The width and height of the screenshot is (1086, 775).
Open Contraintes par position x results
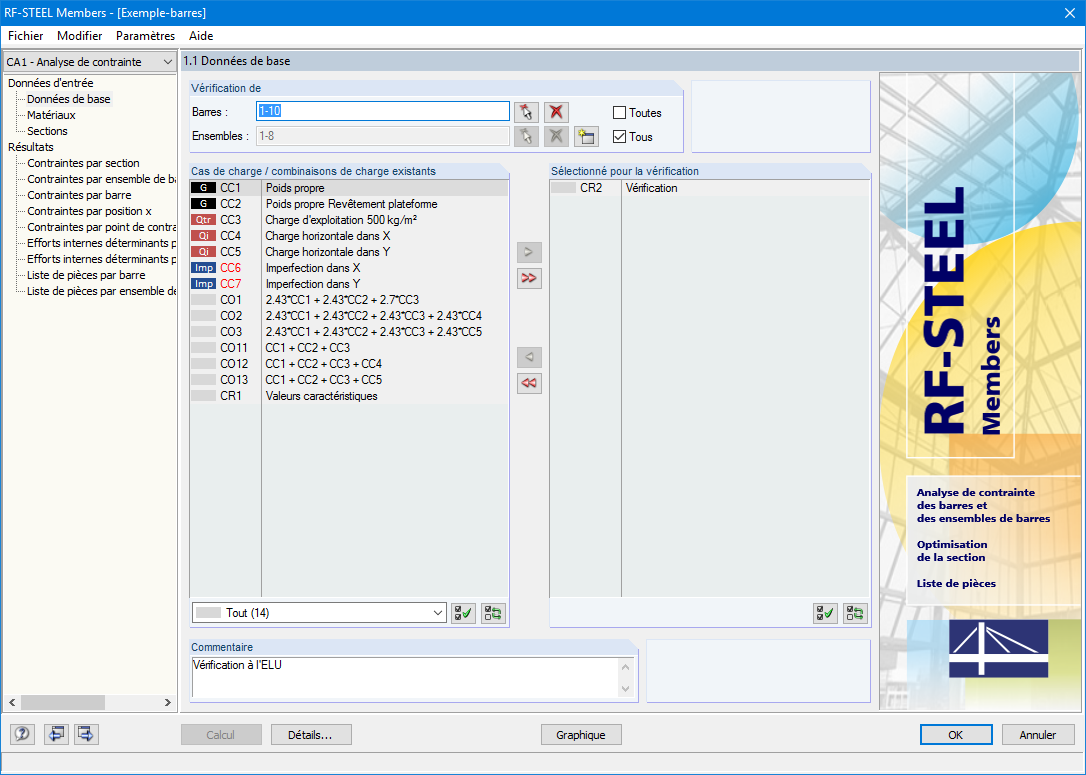pos(89,211)
